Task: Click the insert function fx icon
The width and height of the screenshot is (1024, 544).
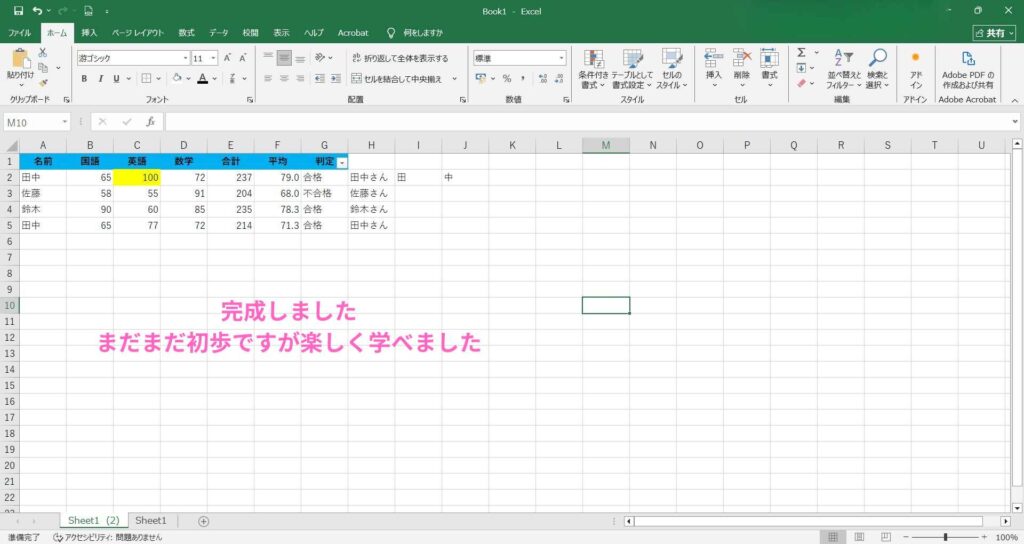Action: click(x=150, y=121)
